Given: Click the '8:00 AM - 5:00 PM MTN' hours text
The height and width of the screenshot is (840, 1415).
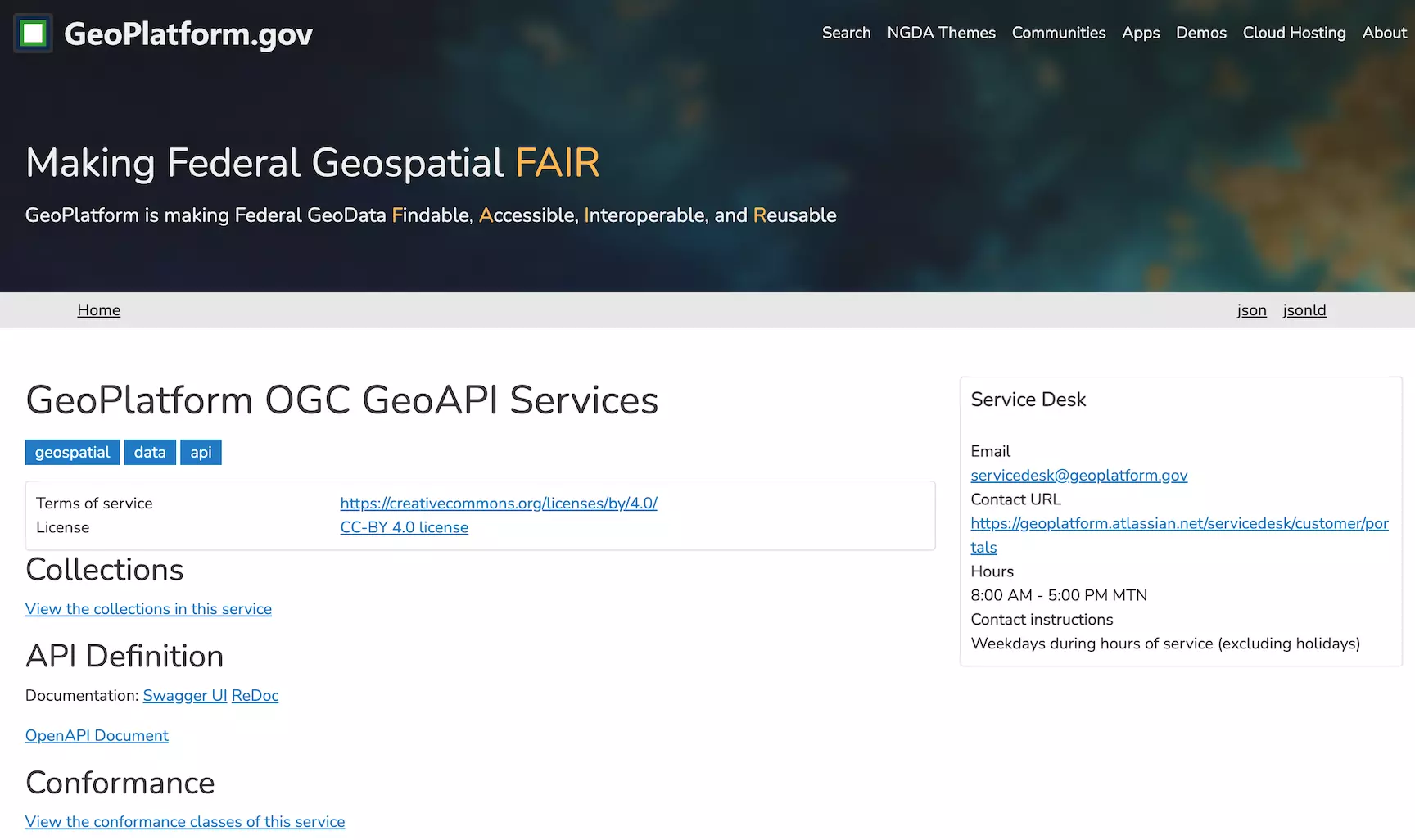Looking at the screenshot, I should tap(1059, 595).
